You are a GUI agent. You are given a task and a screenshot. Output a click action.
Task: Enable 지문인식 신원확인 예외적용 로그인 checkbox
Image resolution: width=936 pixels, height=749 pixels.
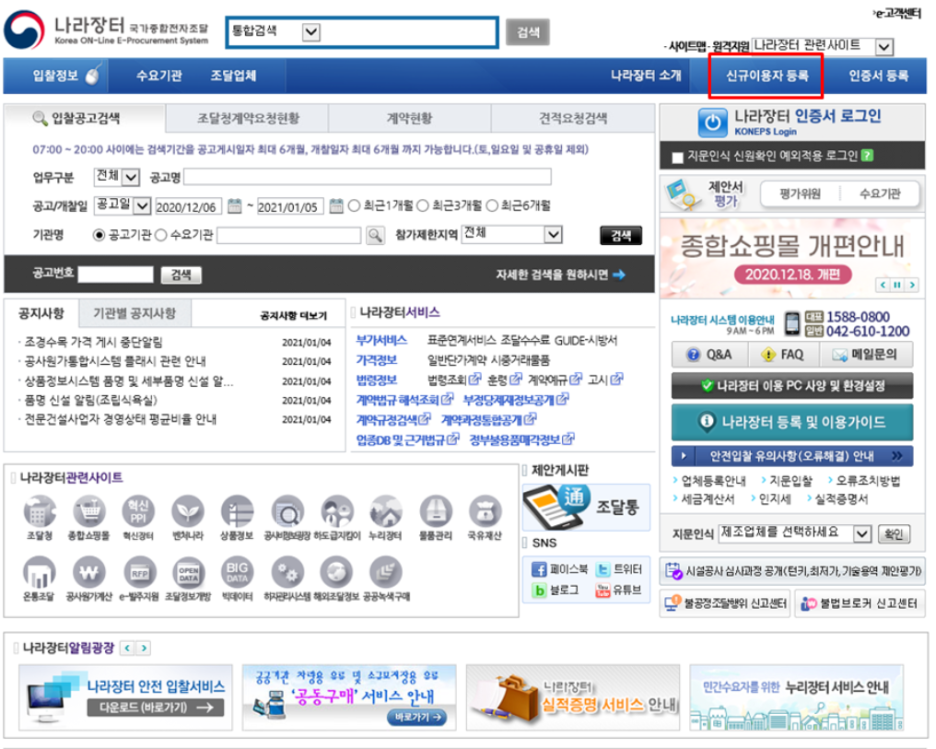tap(678, 158)
